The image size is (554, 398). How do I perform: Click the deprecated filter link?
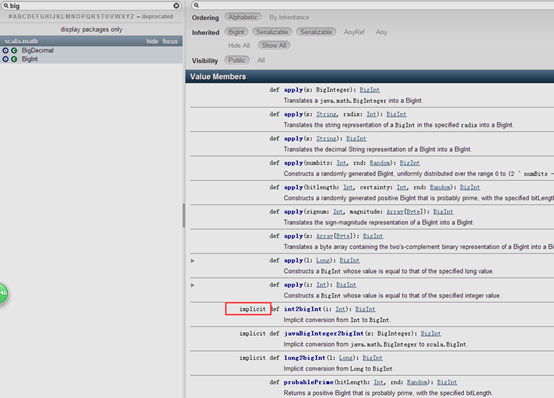tap(157, 17)
